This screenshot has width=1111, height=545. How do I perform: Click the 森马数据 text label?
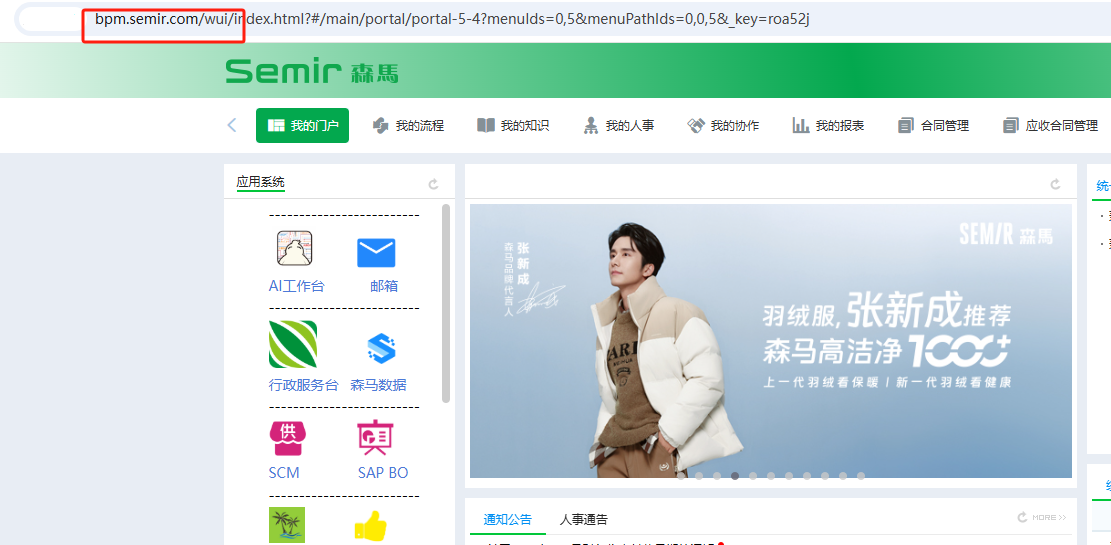coord(378,385)
